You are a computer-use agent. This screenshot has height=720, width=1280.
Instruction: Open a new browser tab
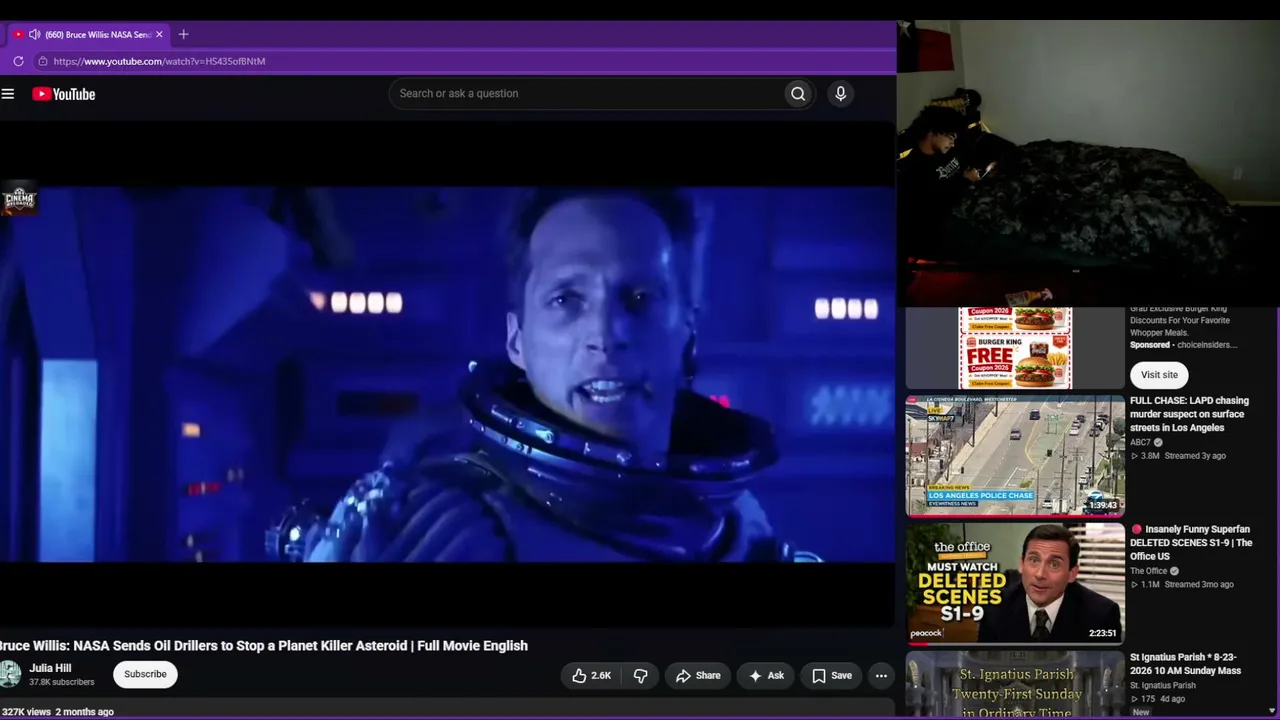pos(183,34)
